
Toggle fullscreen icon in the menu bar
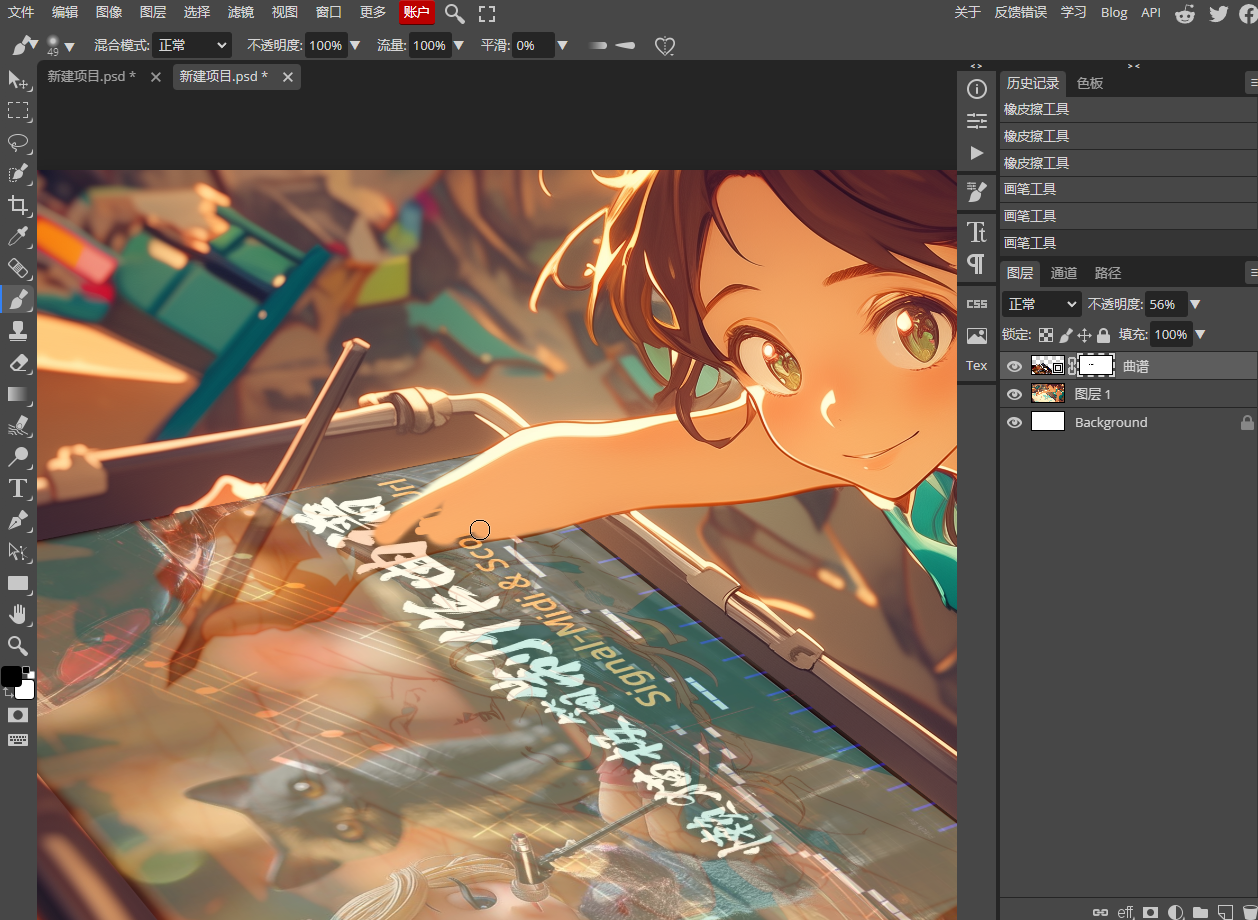coord(487,13)
